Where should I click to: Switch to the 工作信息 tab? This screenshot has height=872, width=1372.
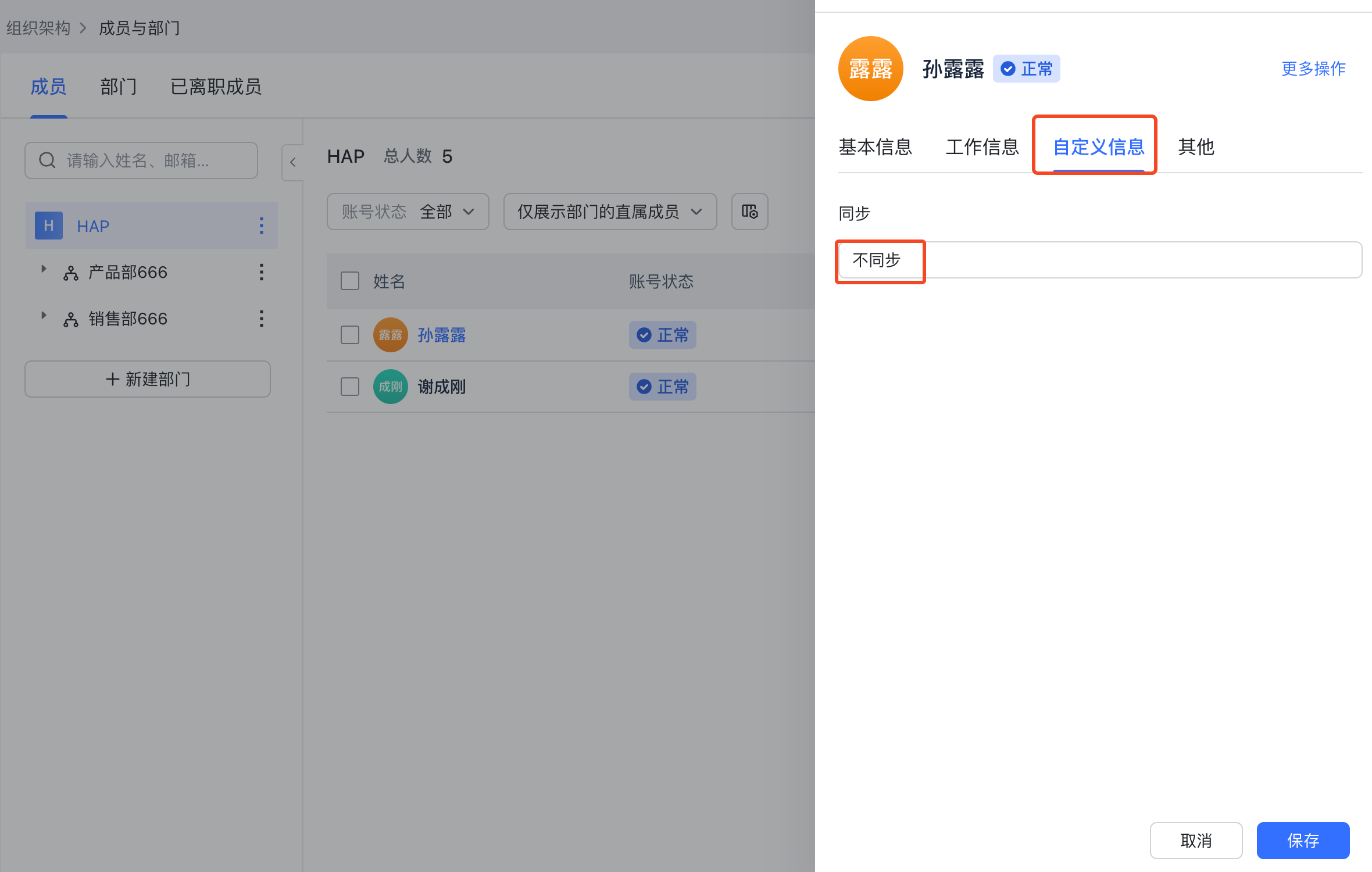(982, 146)
